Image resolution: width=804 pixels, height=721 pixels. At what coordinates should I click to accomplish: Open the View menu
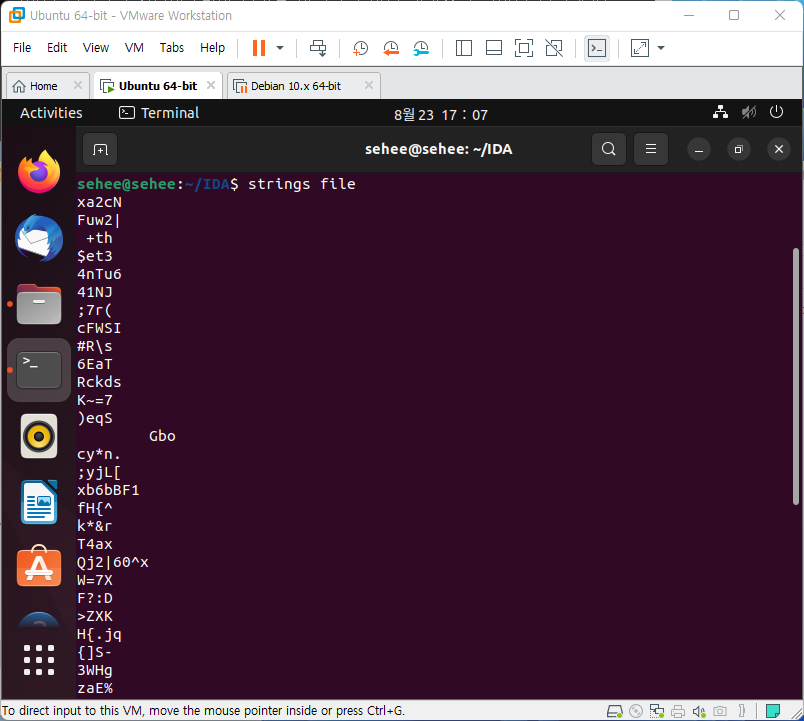click(x=96, y=48)
